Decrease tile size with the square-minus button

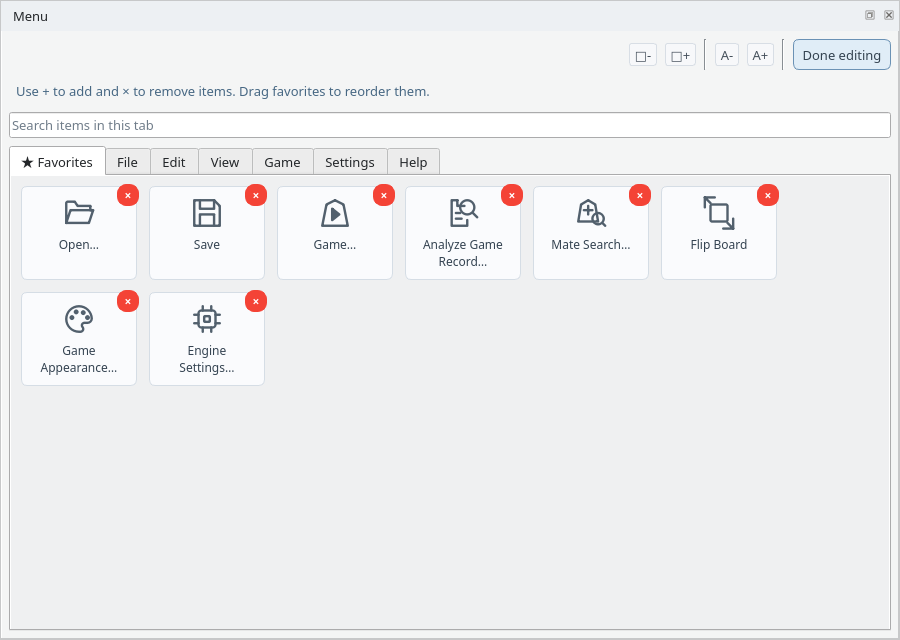coord(643,55)
